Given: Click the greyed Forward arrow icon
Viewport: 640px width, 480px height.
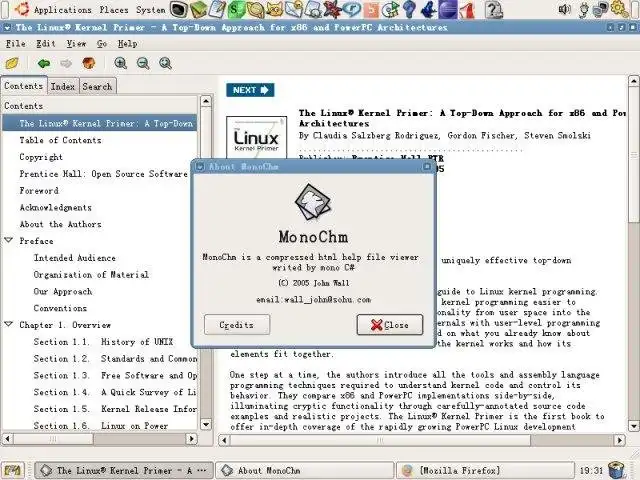Looking at the screenshot, I should point(66,63).
